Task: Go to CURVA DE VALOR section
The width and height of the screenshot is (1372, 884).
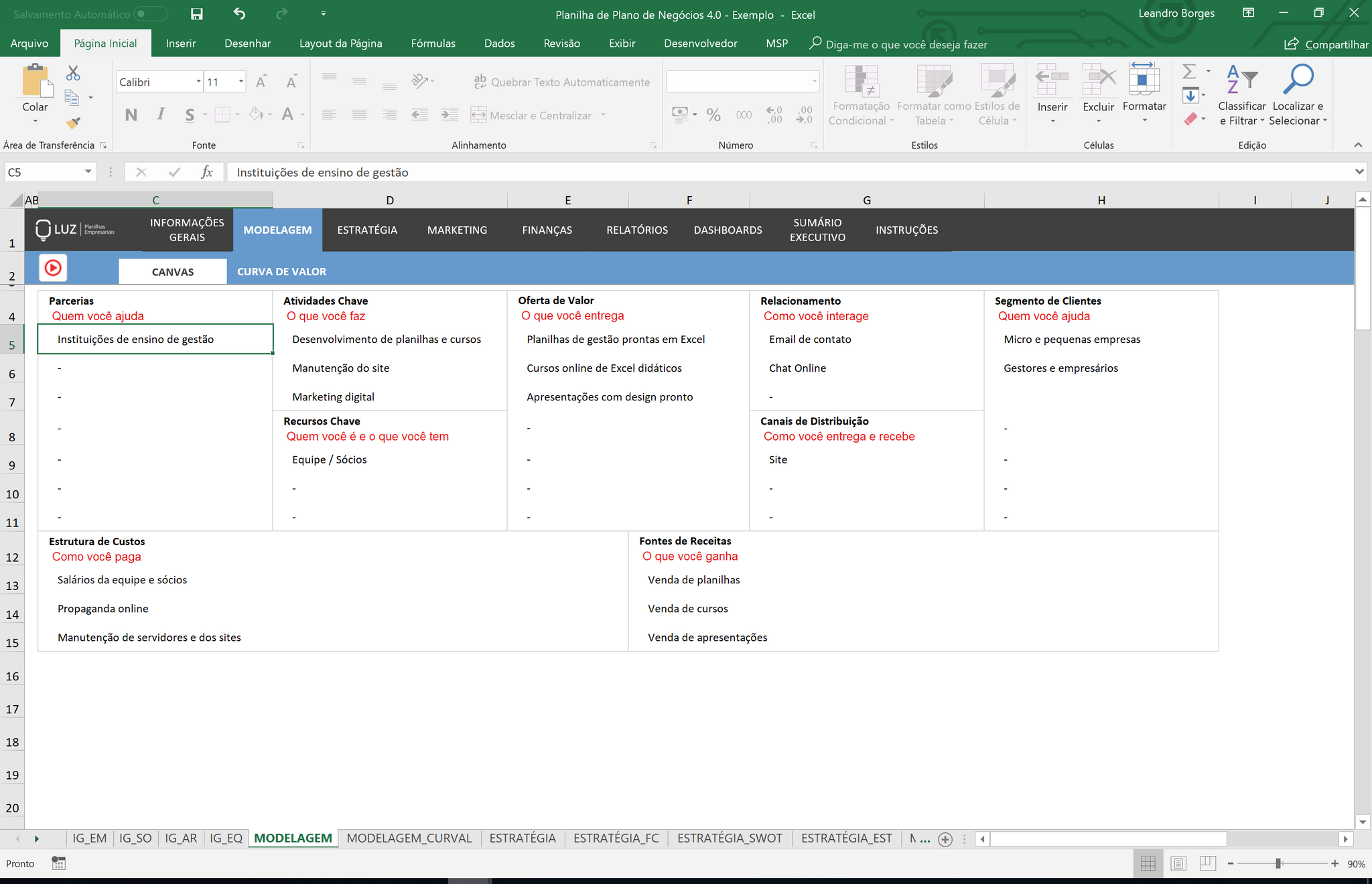Action: click(281, 272)
